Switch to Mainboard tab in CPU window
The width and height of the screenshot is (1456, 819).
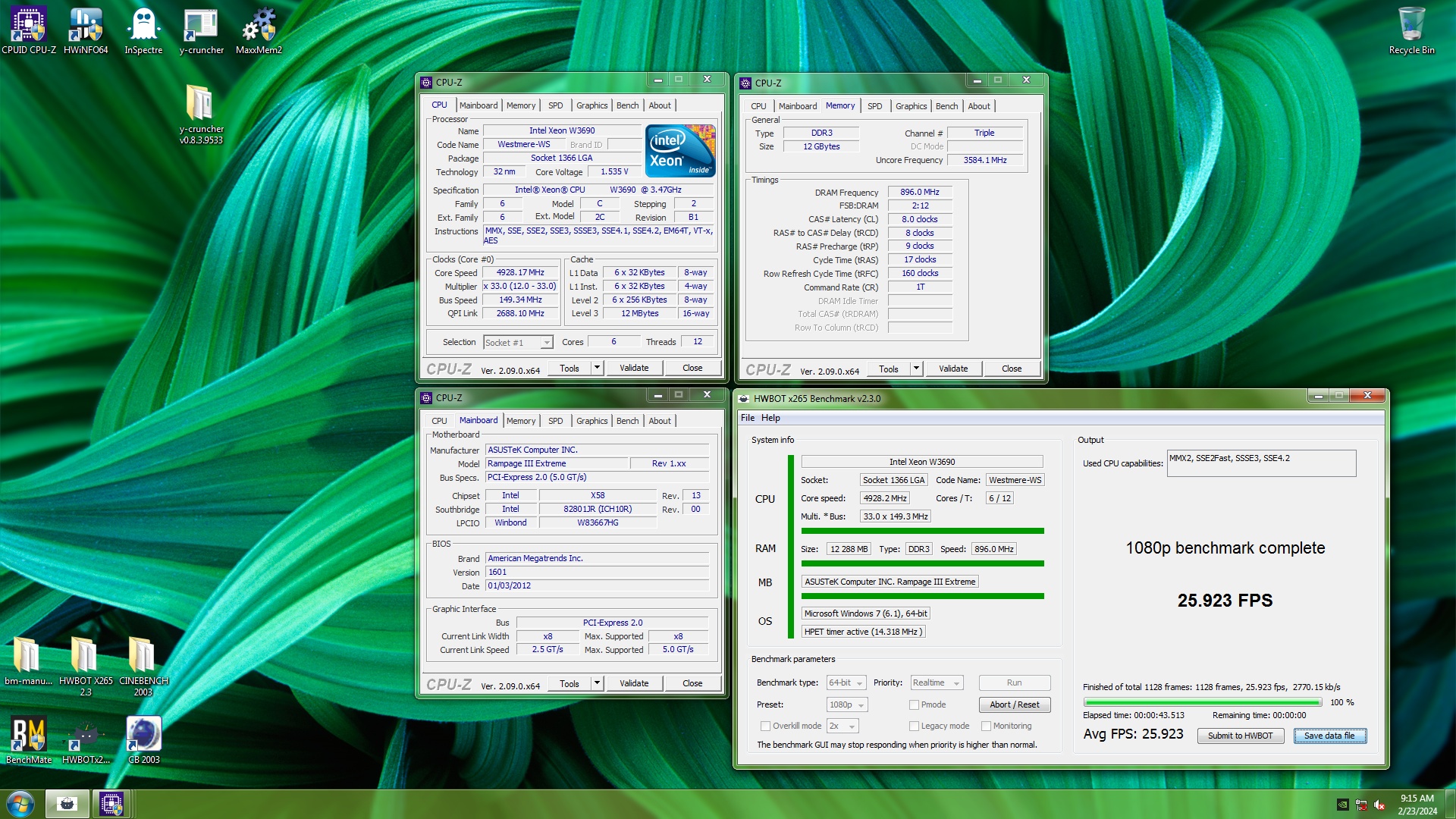pos(479,105)
